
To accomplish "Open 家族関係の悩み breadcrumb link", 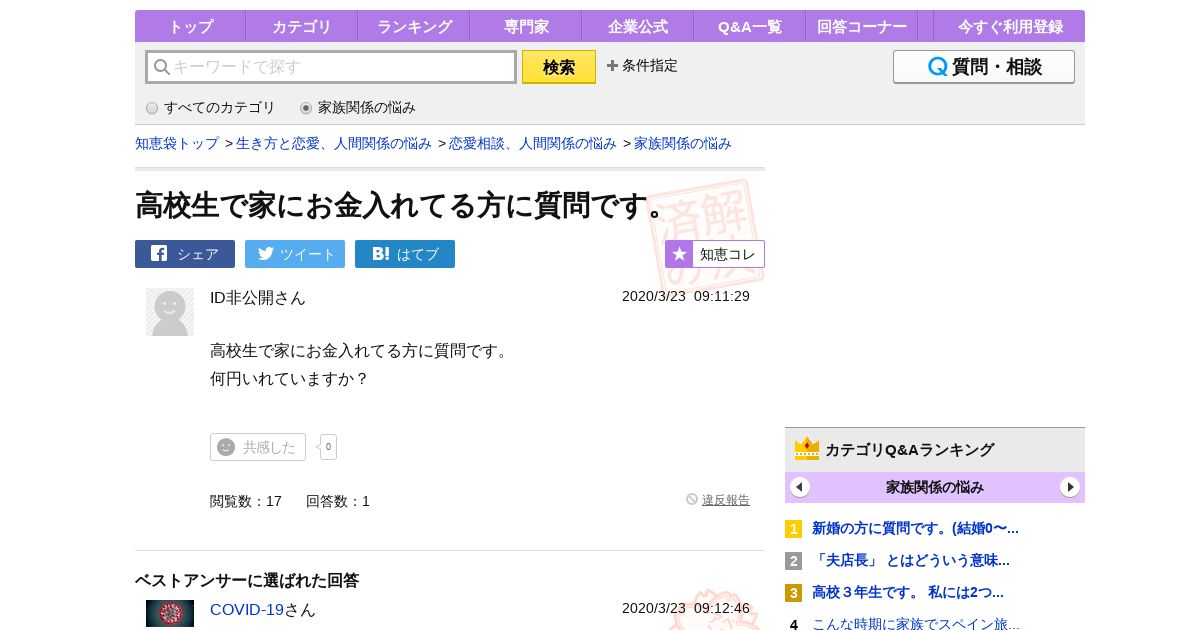I will [683, 144].
